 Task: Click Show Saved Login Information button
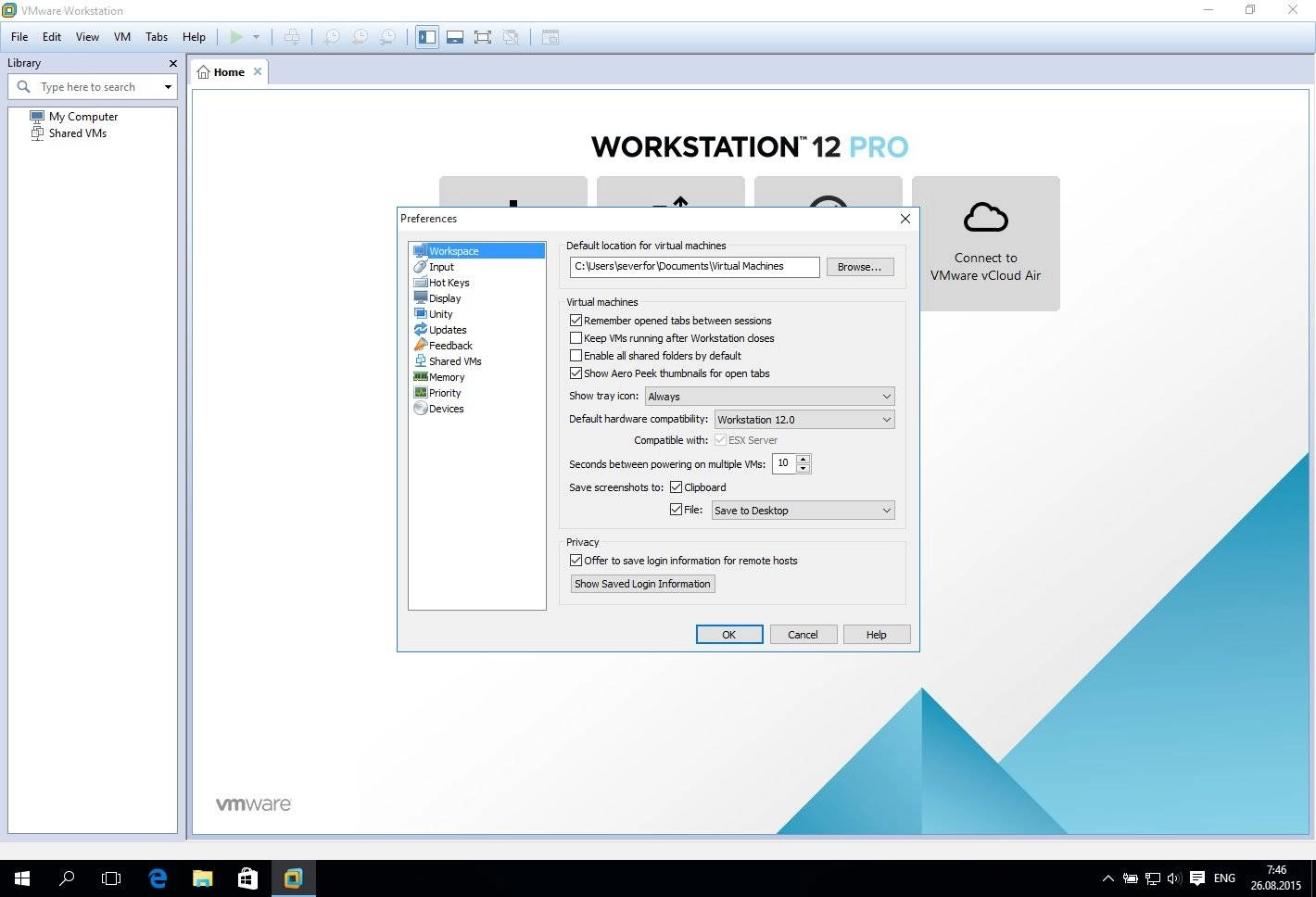tap(642, 584)
